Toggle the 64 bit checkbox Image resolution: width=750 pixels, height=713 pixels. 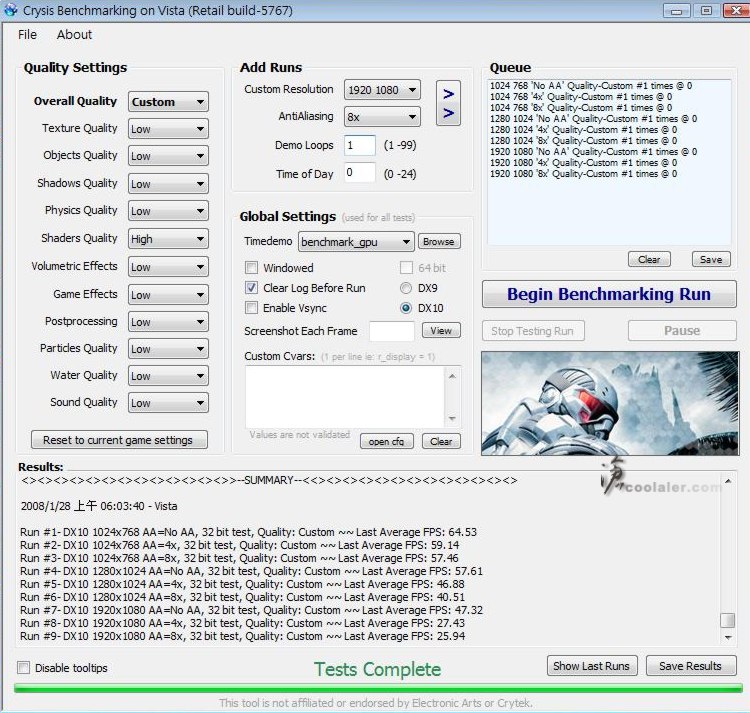(x=406, y=267)
